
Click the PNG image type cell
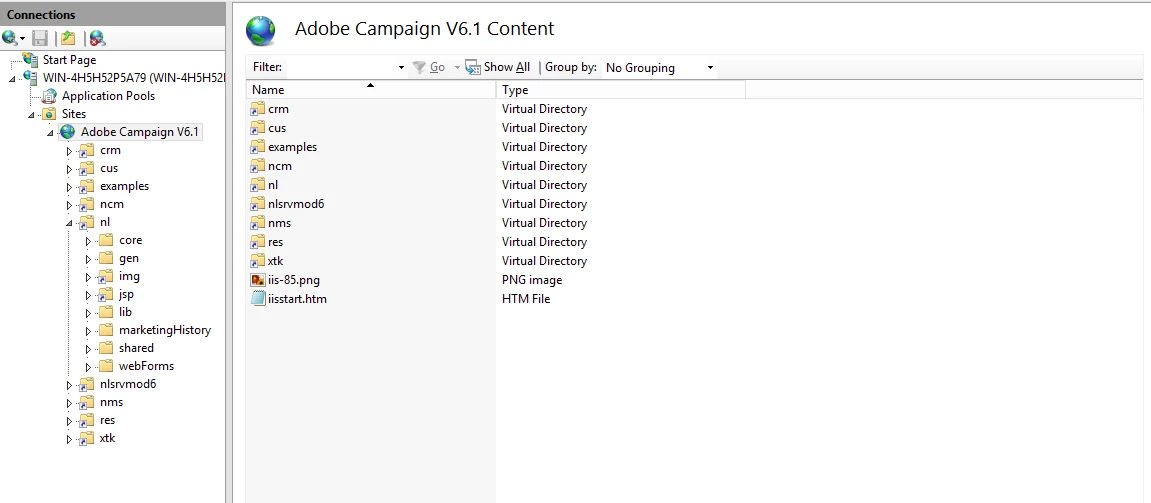pos(532,280)
